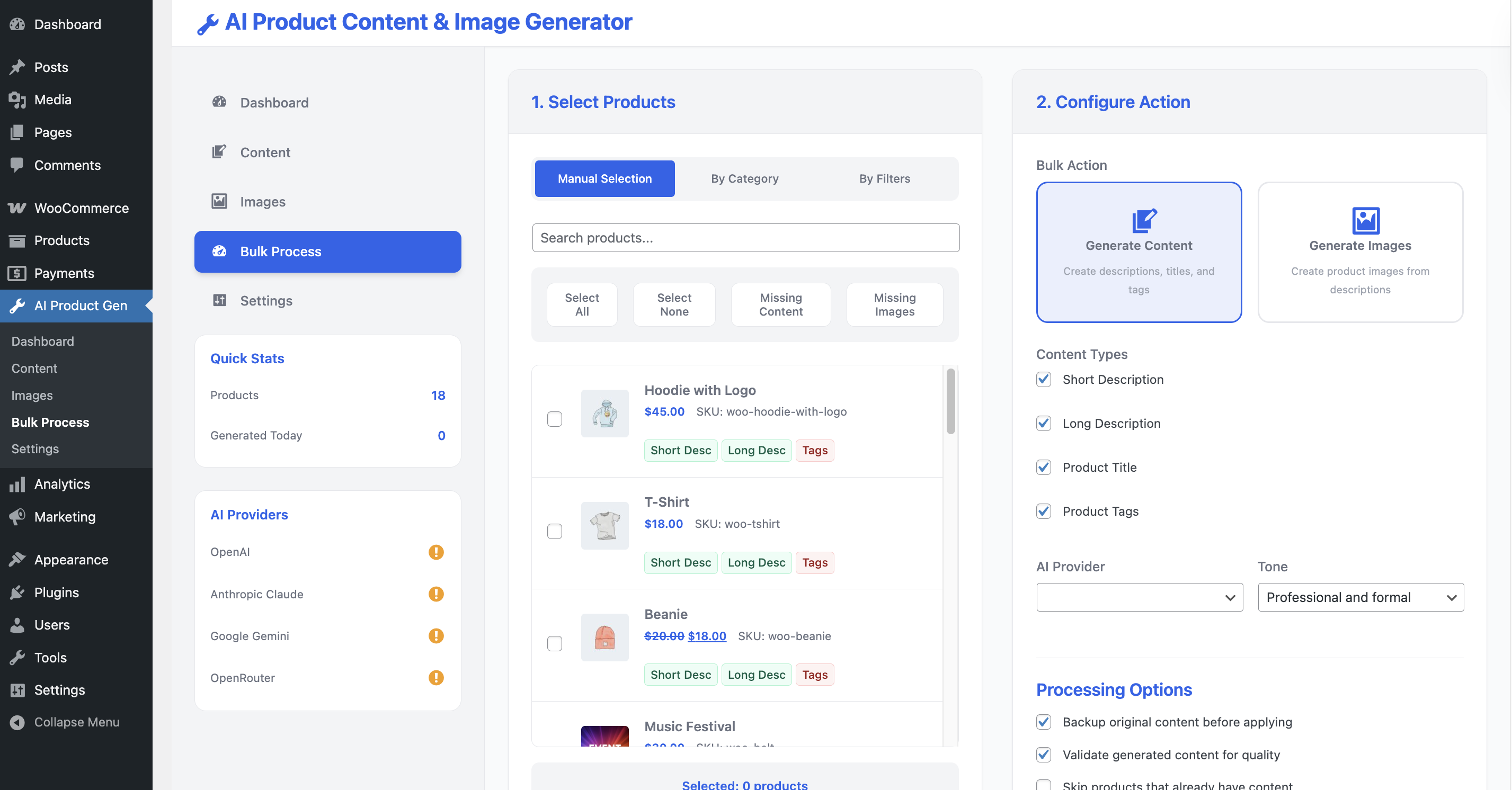Screen dimensions: 1512x790
Task: Click the Search products field
Action: (x=745, y=238)
